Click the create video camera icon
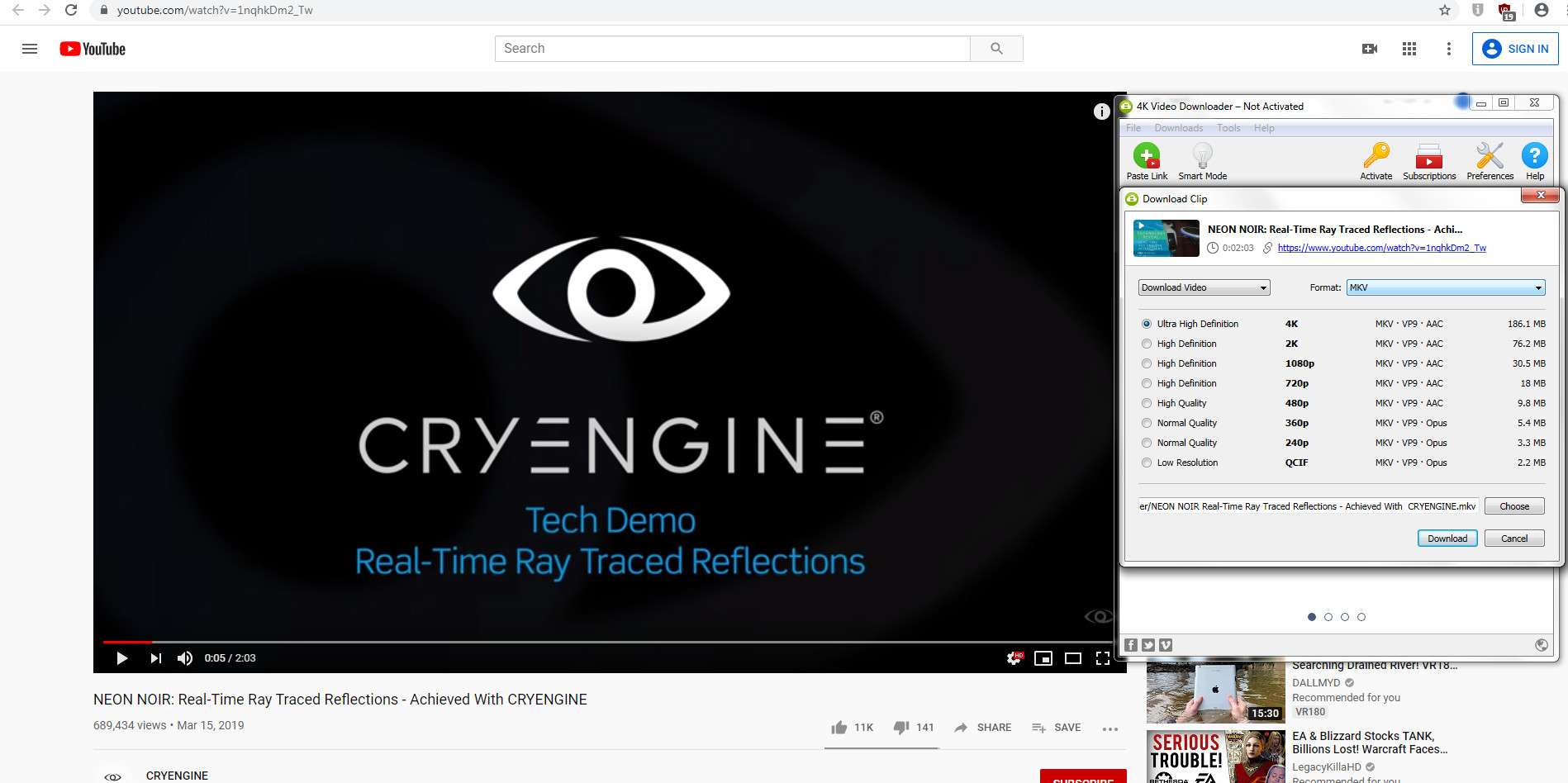The width and height of the screenshot is (1568, 783). tap(1370, 49)
